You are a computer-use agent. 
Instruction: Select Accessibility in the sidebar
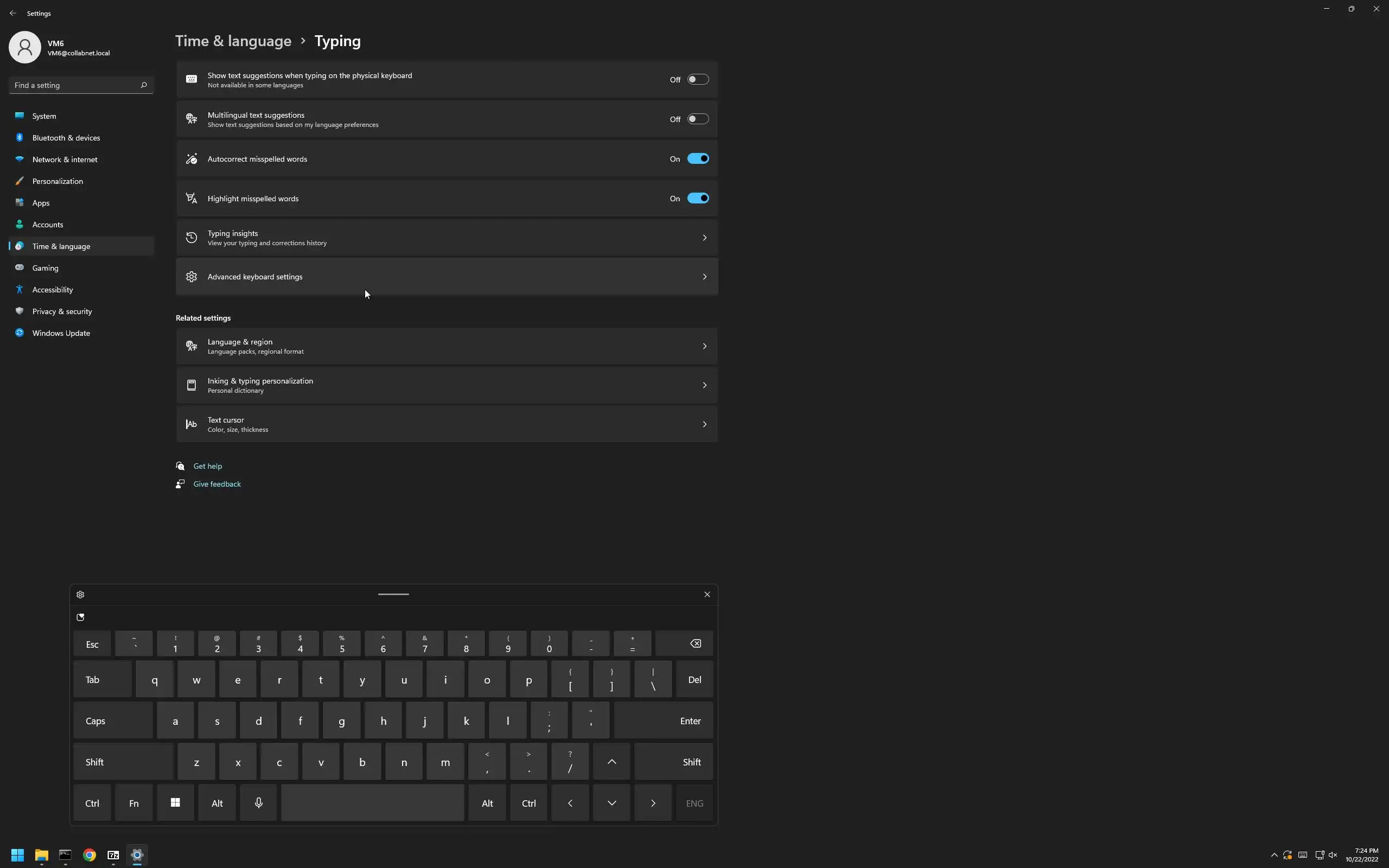click(52, 290)
